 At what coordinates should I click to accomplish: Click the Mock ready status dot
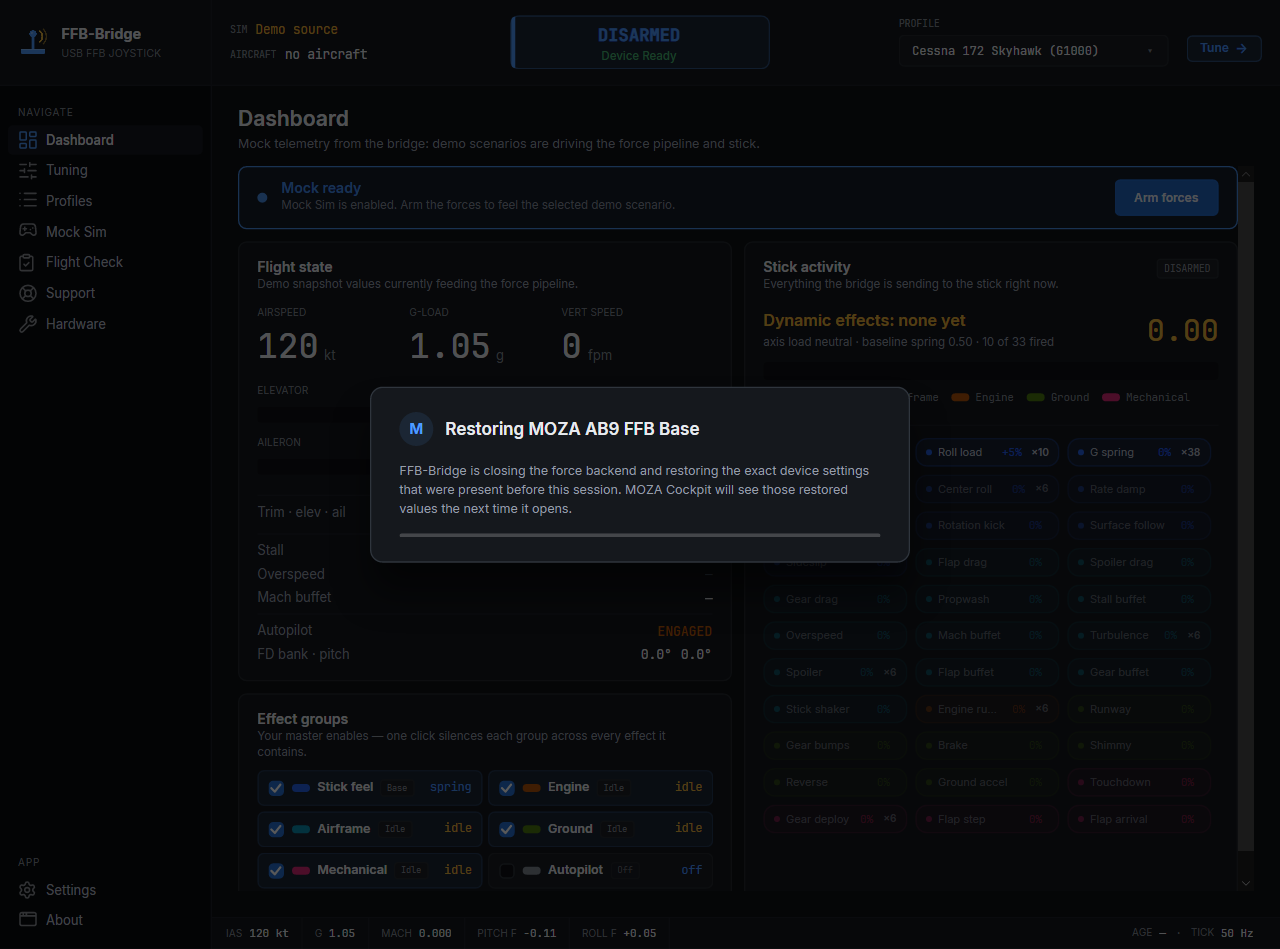pos(262,198)
